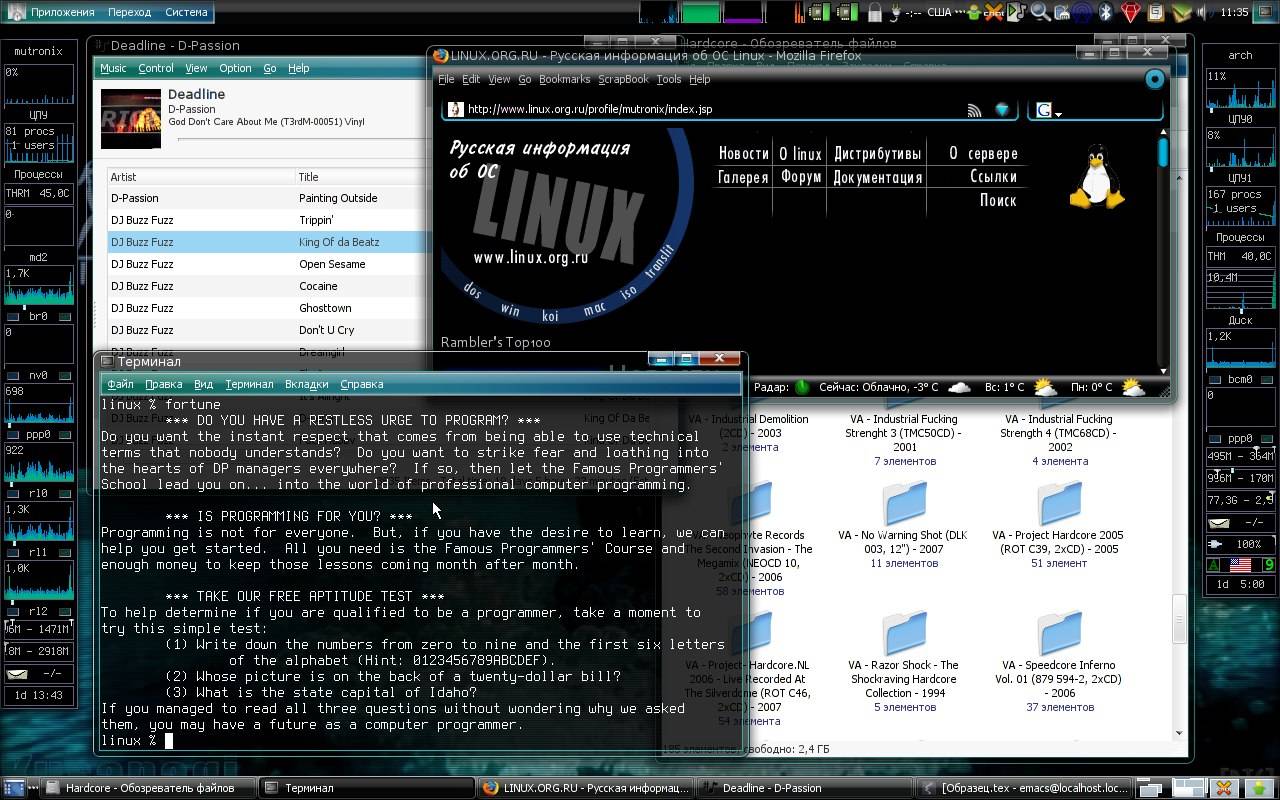Image resolution: width=1280 pixels, height=800 pixels.
Task: Open the Галерея link on linux.org.ru
Action: click(743, 177)
